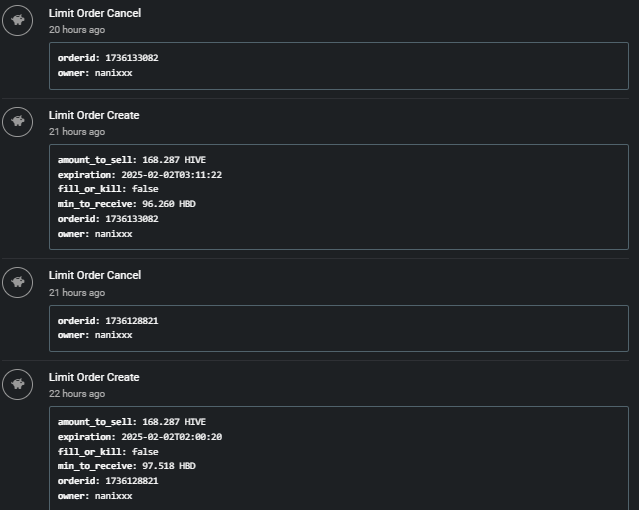Click orderid 1736128821 in the cancel operation box
The height and width of the screenshot is (510, 639).
[x=131, y=321]
